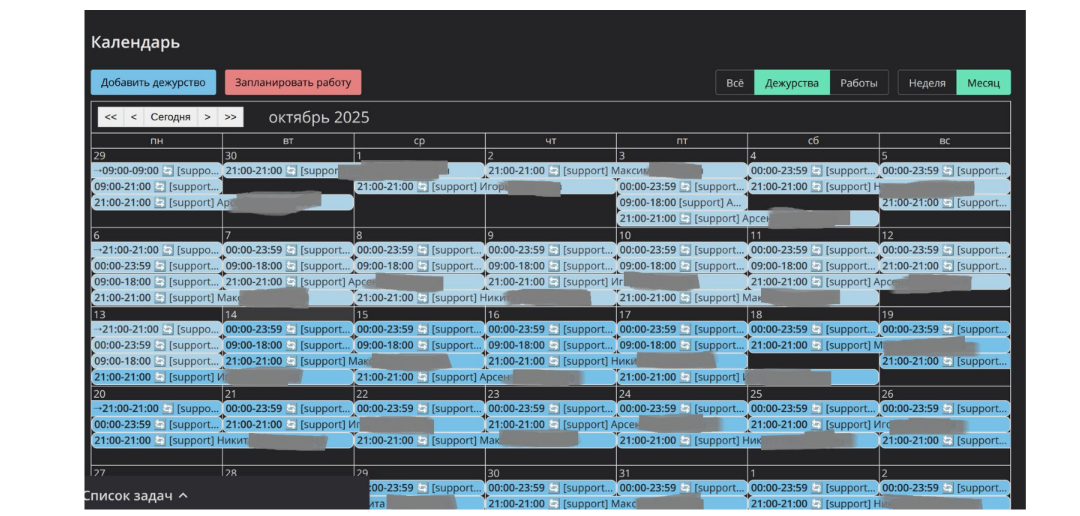Open 21:00-21:00 Ники... event starting on day 8
The image size is (1080, 516).
pos(485,298)
